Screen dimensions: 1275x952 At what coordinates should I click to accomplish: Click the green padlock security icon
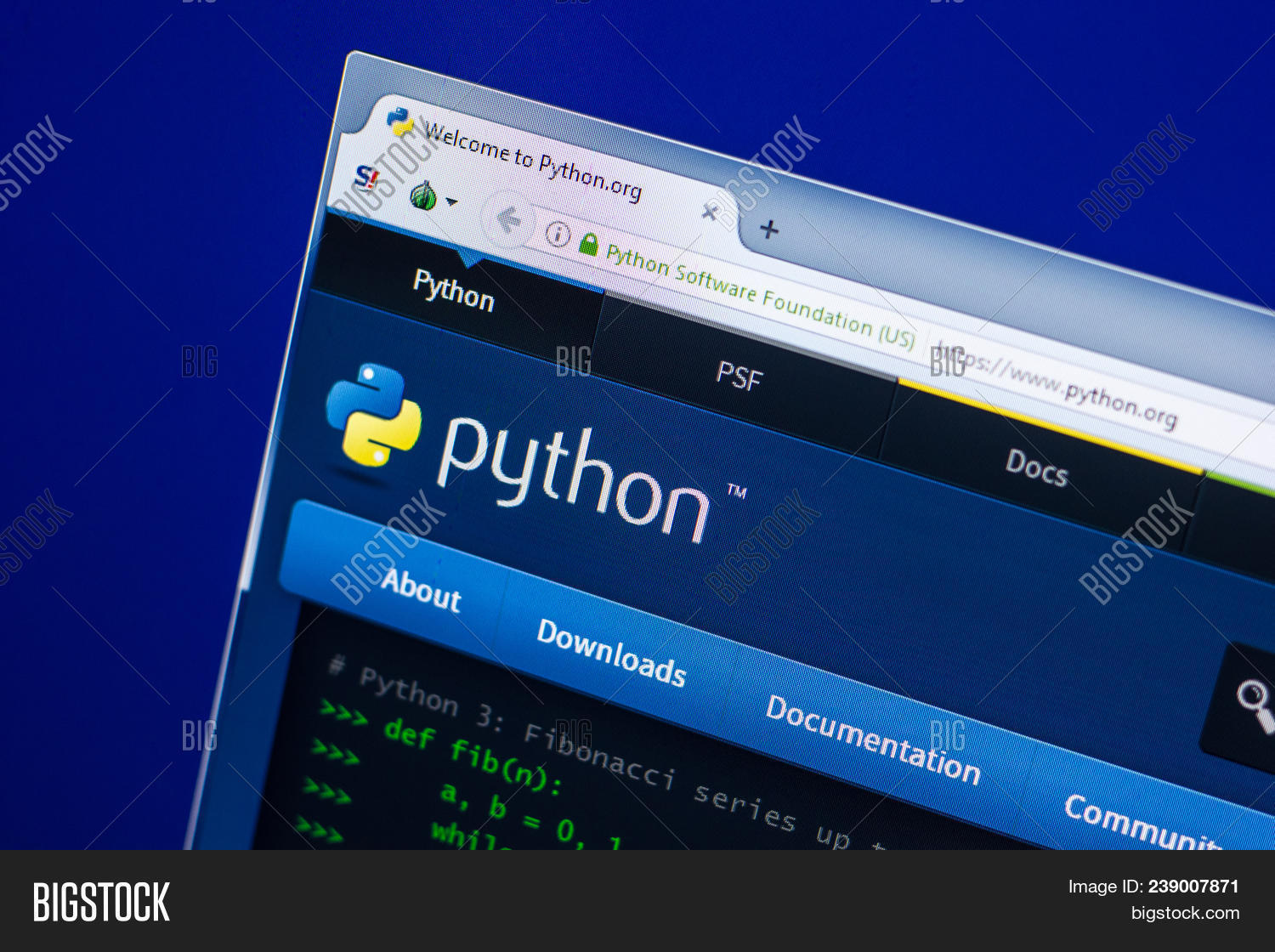pyautogui.click(x=587, y=245)
